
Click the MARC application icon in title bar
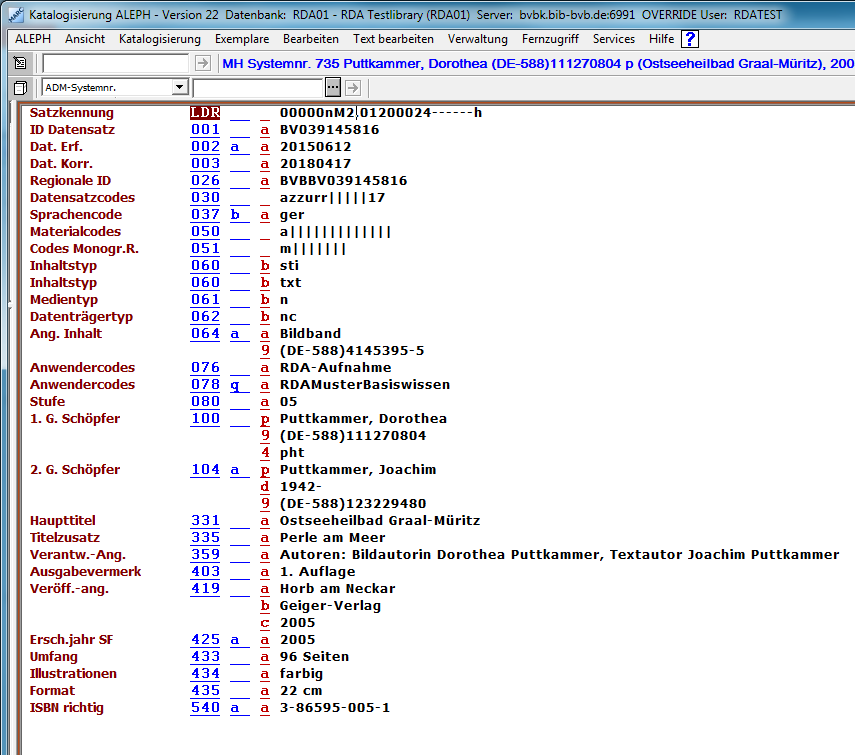14,15
